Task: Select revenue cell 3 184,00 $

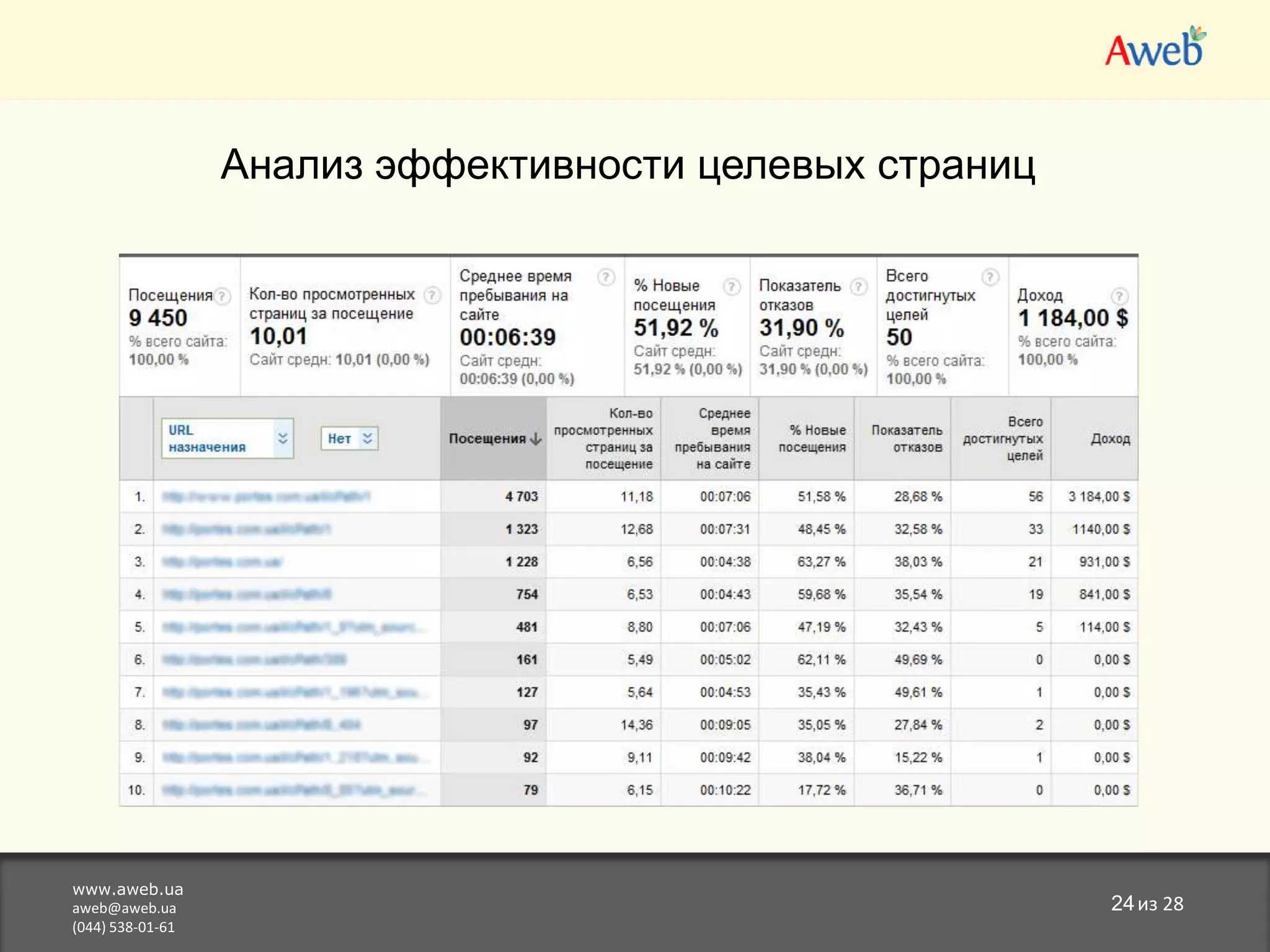Action: (x=1099, y=496)
